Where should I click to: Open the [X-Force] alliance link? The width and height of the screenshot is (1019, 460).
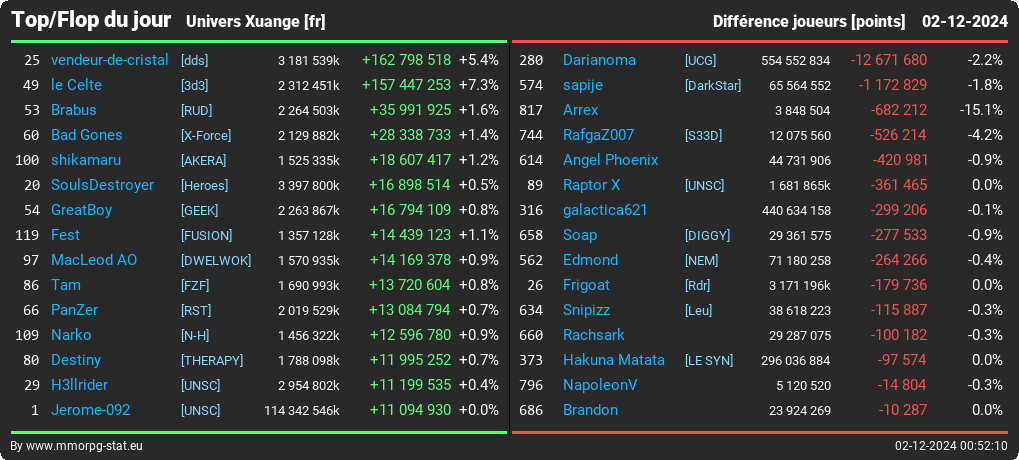coord(206,135)
